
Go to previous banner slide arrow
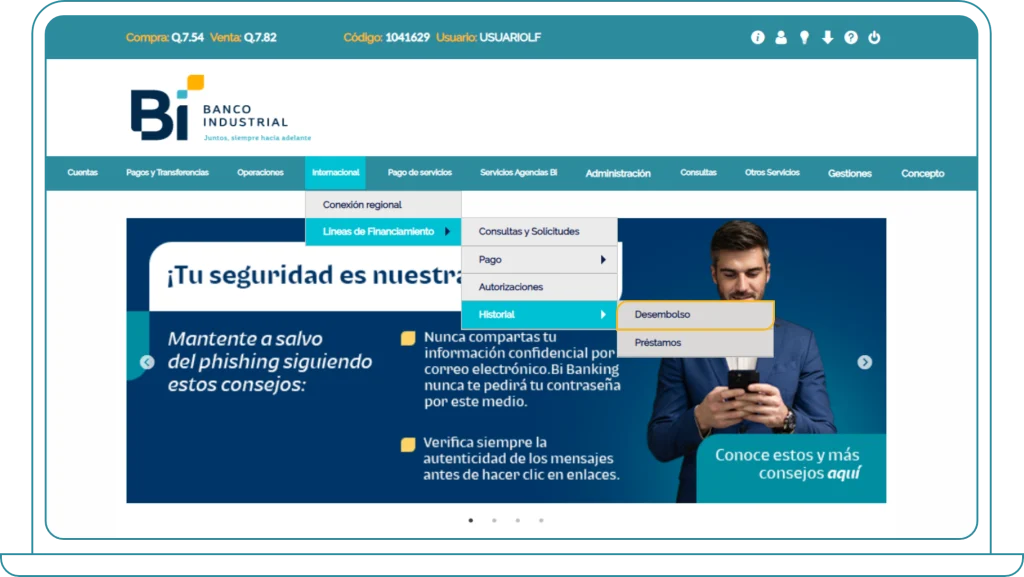147,362
